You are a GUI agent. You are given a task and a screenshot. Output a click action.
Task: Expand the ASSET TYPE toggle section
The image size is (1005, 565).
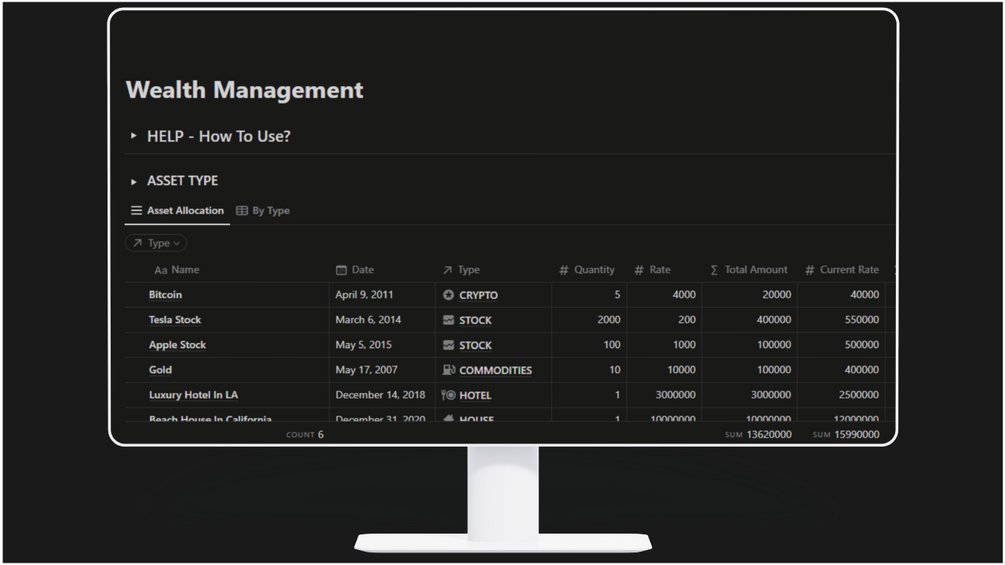point(133,181)
